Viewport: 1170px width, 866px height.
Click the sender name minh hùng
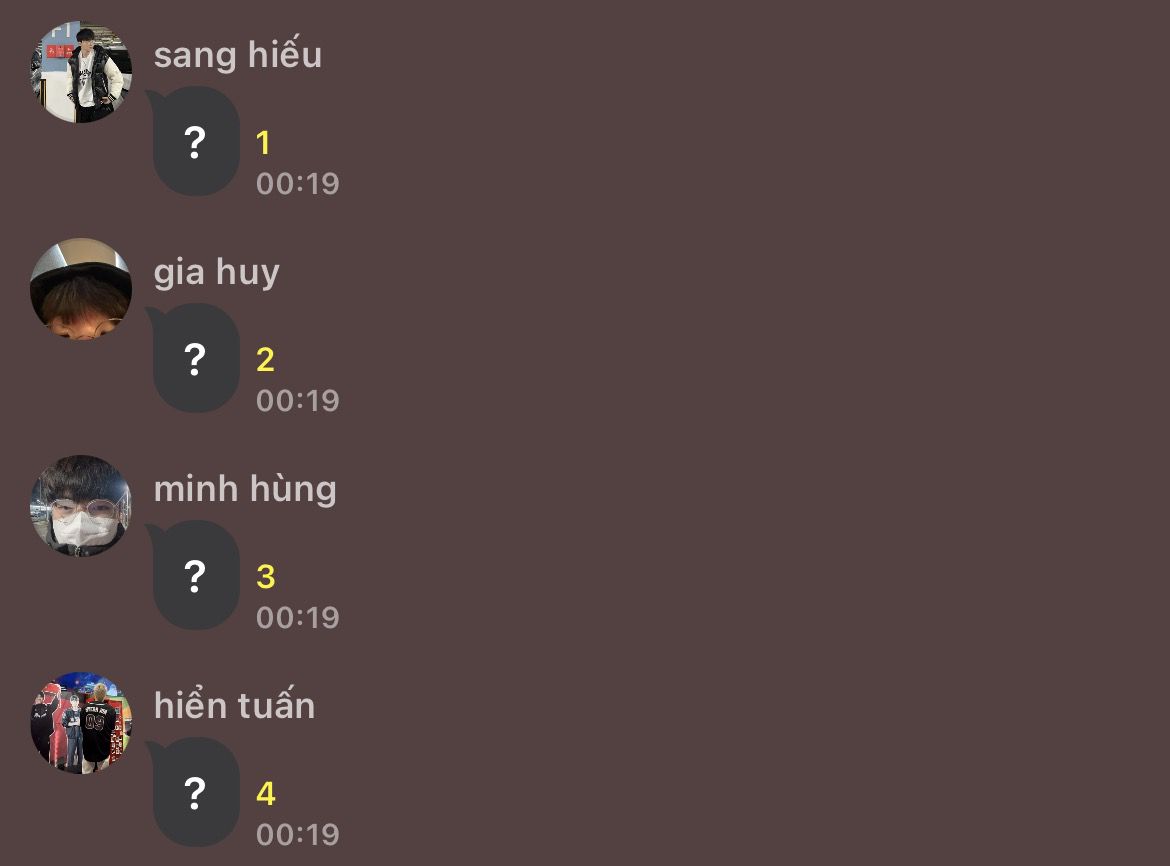pos(245,489)
